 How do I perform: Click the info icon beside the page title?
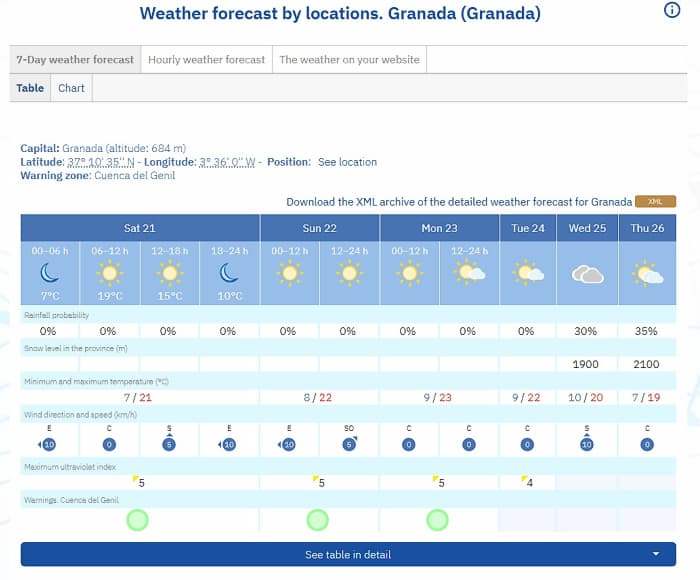[x=672, y=11]
